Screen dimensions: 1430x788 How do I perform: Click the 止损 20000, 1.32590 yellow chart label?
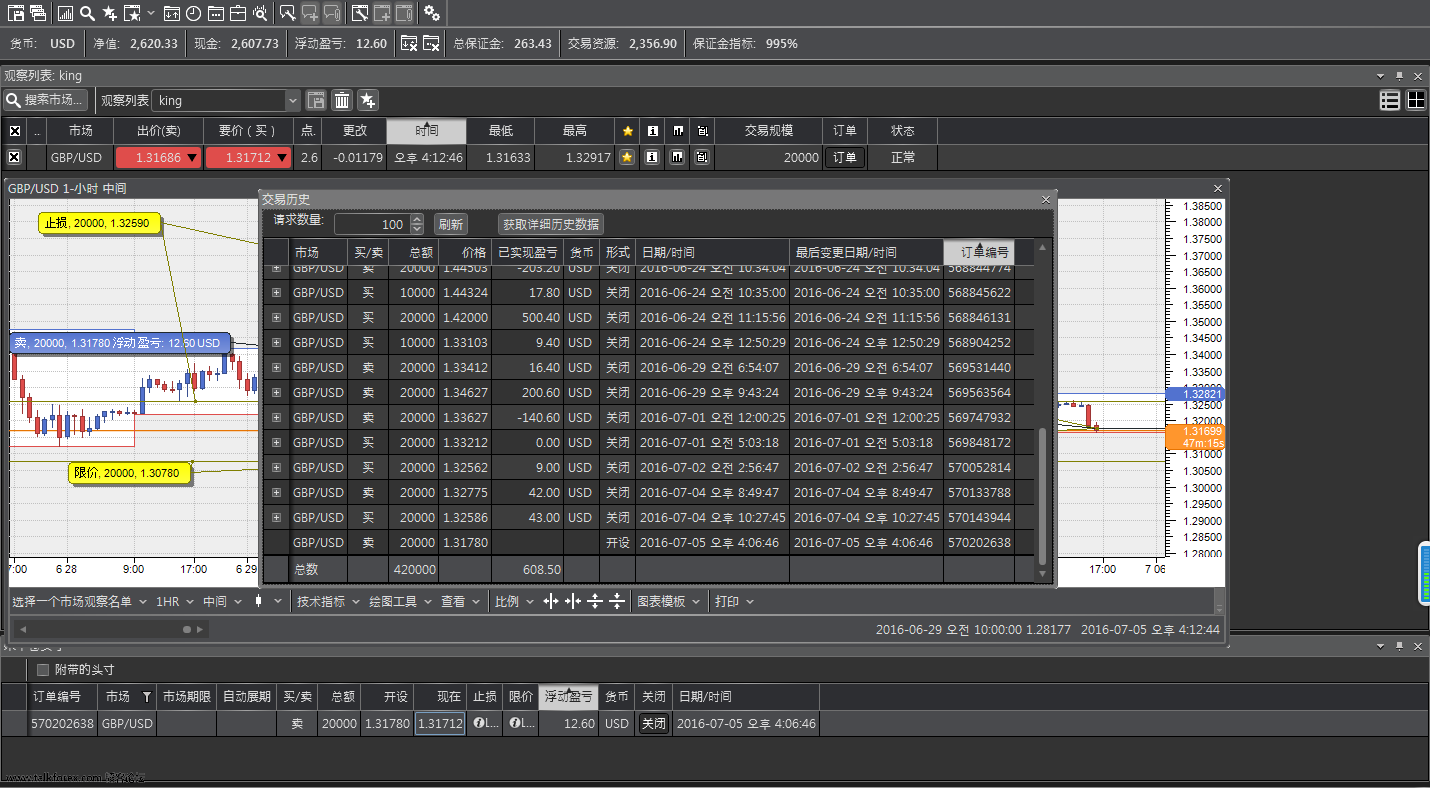[x=100, y=223]
